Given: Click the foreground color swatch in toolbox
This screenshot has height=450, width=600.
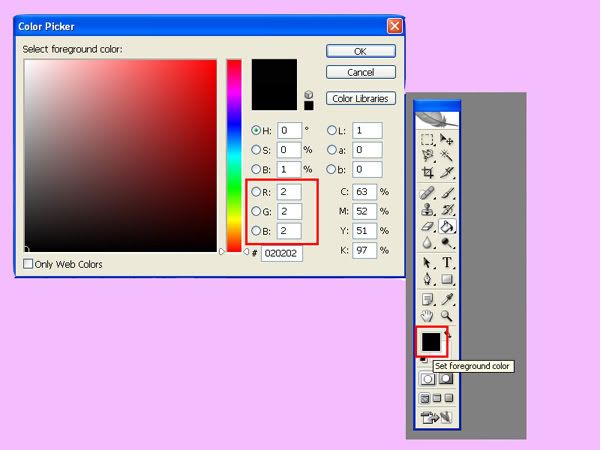Looking at the screenshot, I should coord(429,342).
